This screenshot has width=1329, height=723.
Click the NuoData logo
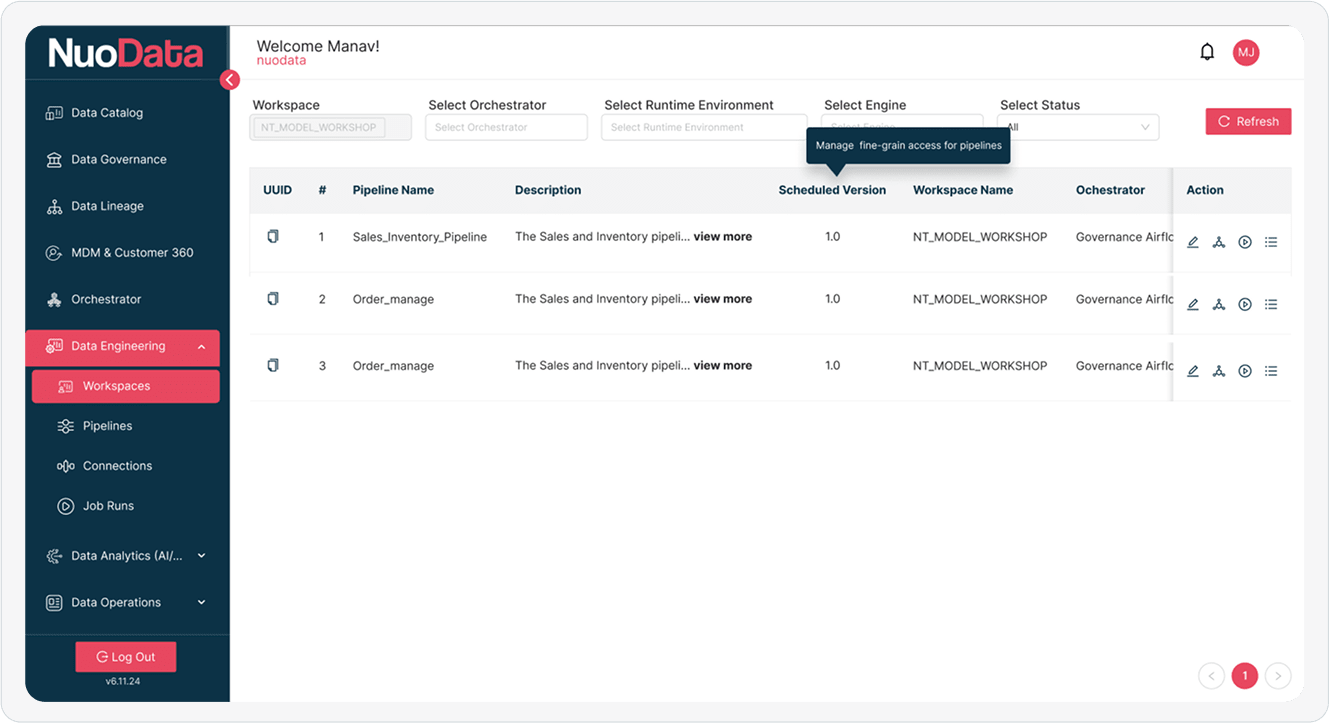[x=126, y=53]
